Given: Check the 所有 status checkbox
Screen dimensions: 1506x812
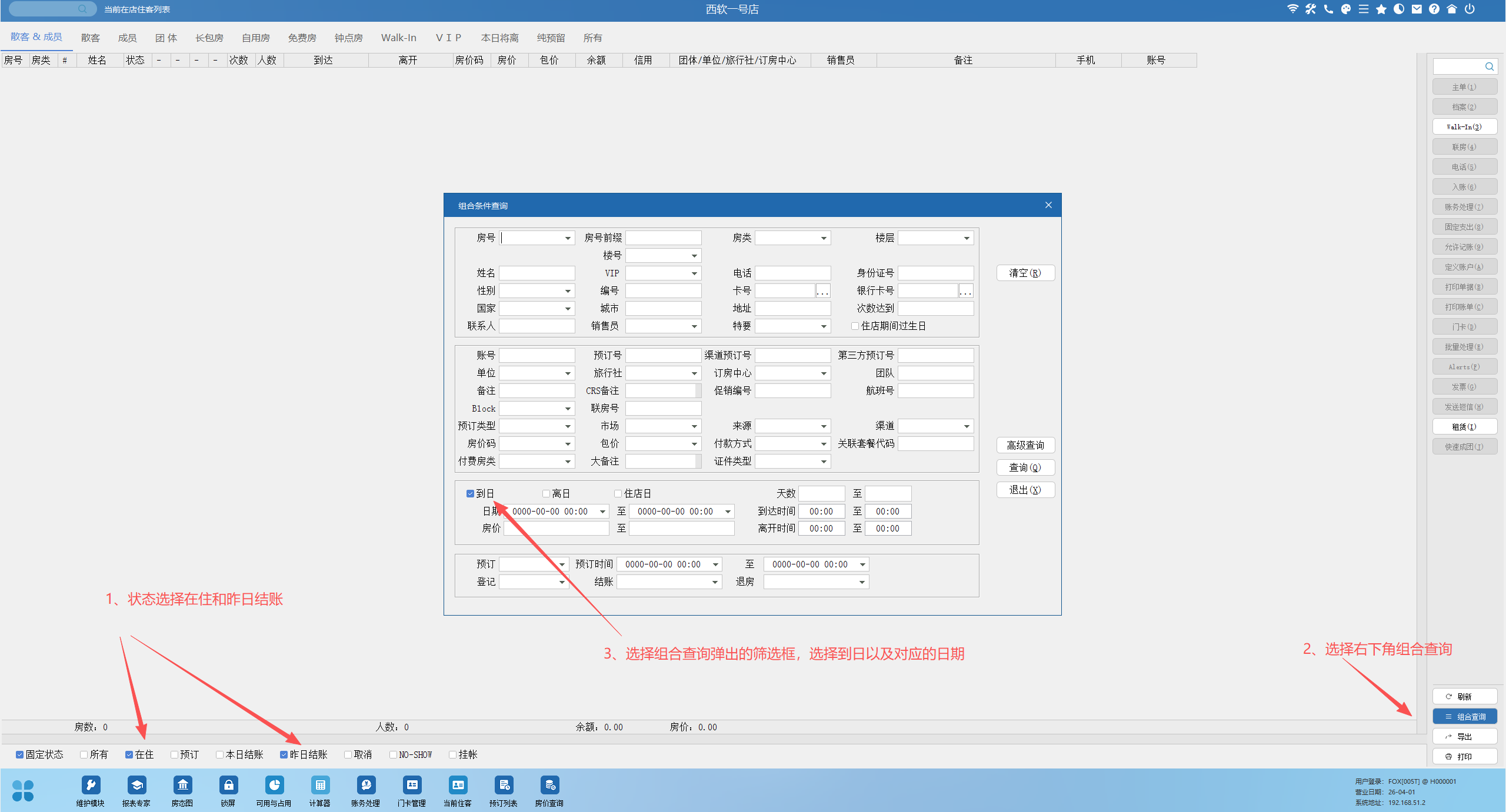Looking at the screenshot, I should tap(84, 754).
